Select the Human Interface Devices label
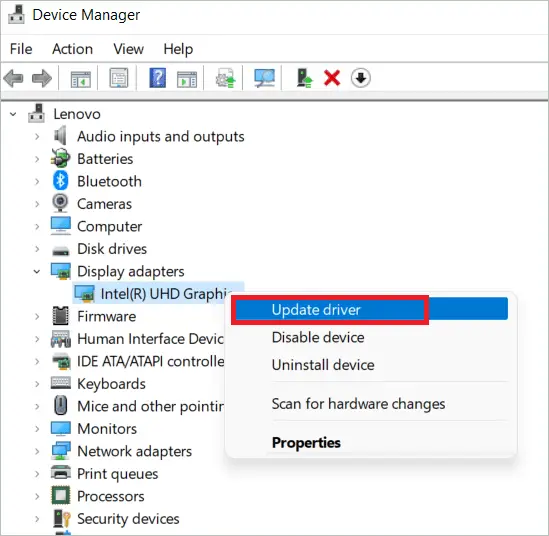 [x=151, y=339]
